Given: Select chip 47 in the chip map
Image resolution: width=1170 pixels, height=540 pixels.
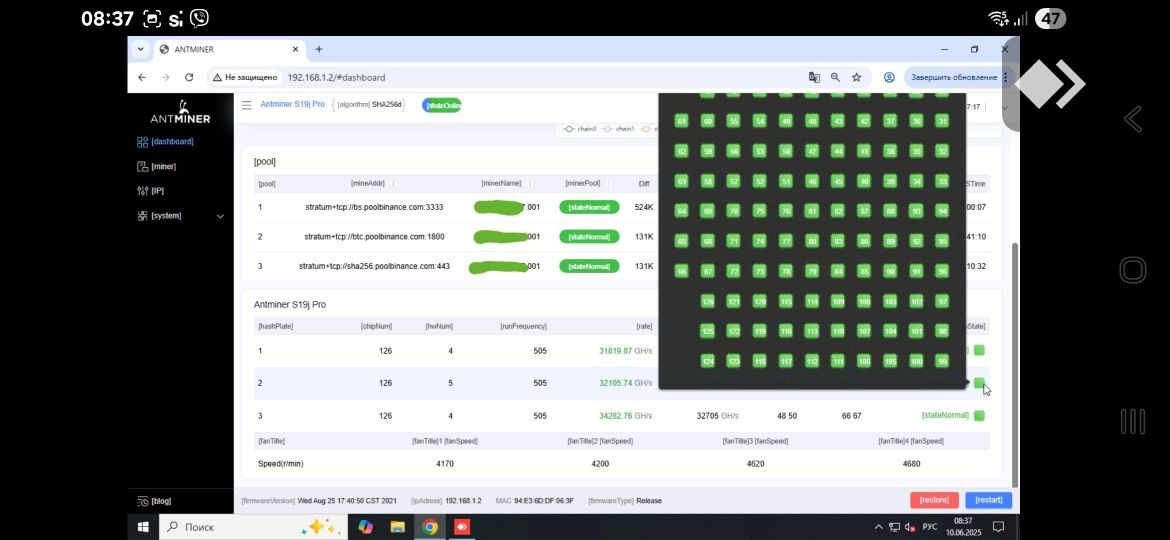Looking at the screenshot, I should [x=812, y=151].
